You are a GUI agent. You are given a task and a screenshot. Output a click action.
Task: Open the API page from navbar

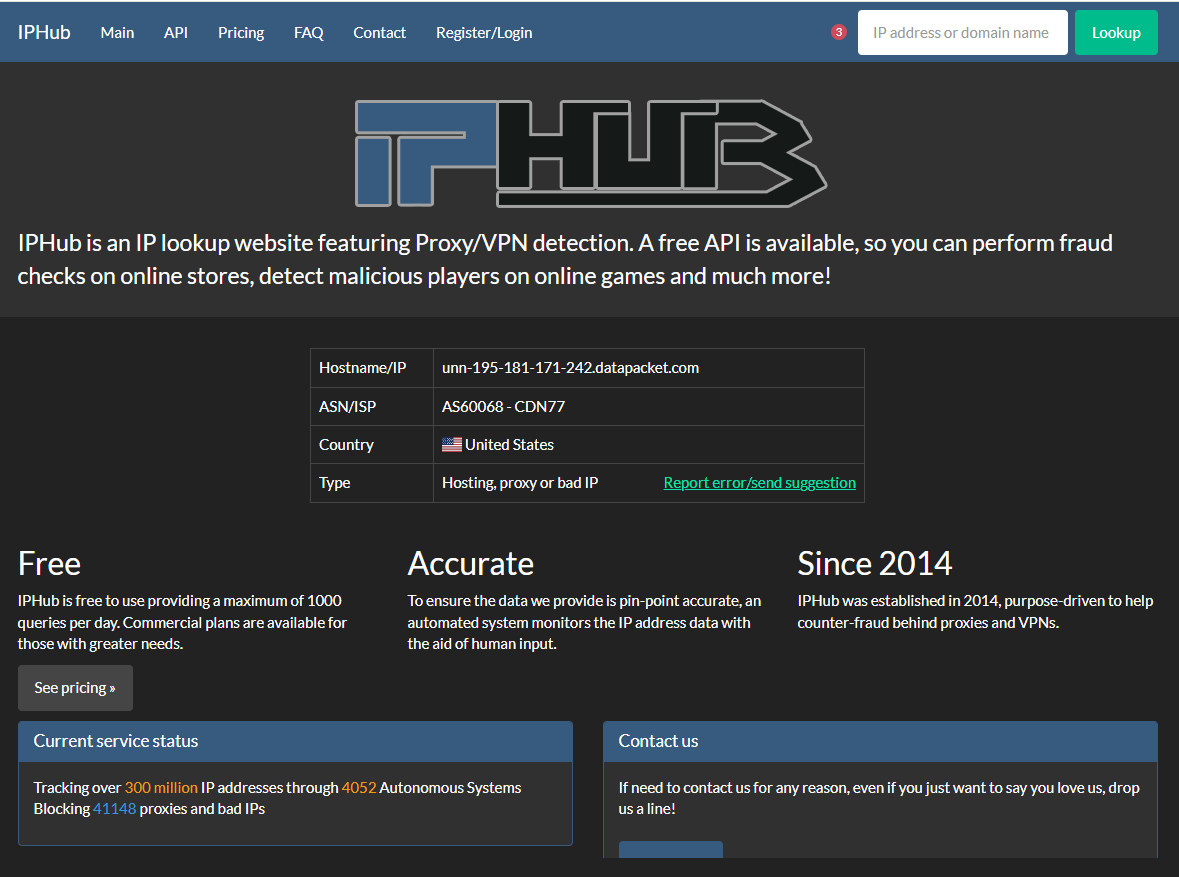pyautogui.click(x=176, y=32)
